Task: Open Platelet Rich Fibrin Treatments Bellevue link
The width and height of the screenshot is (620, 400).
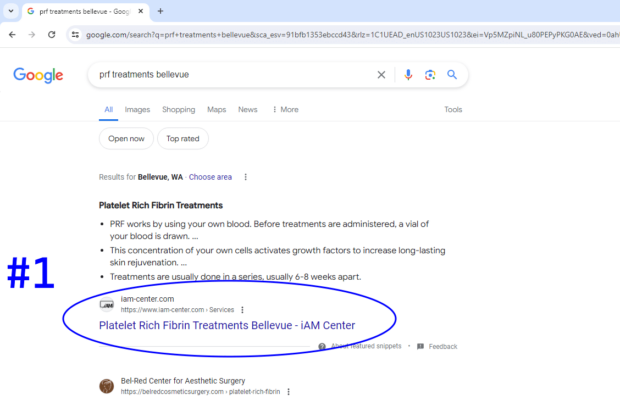Action: 226,325
